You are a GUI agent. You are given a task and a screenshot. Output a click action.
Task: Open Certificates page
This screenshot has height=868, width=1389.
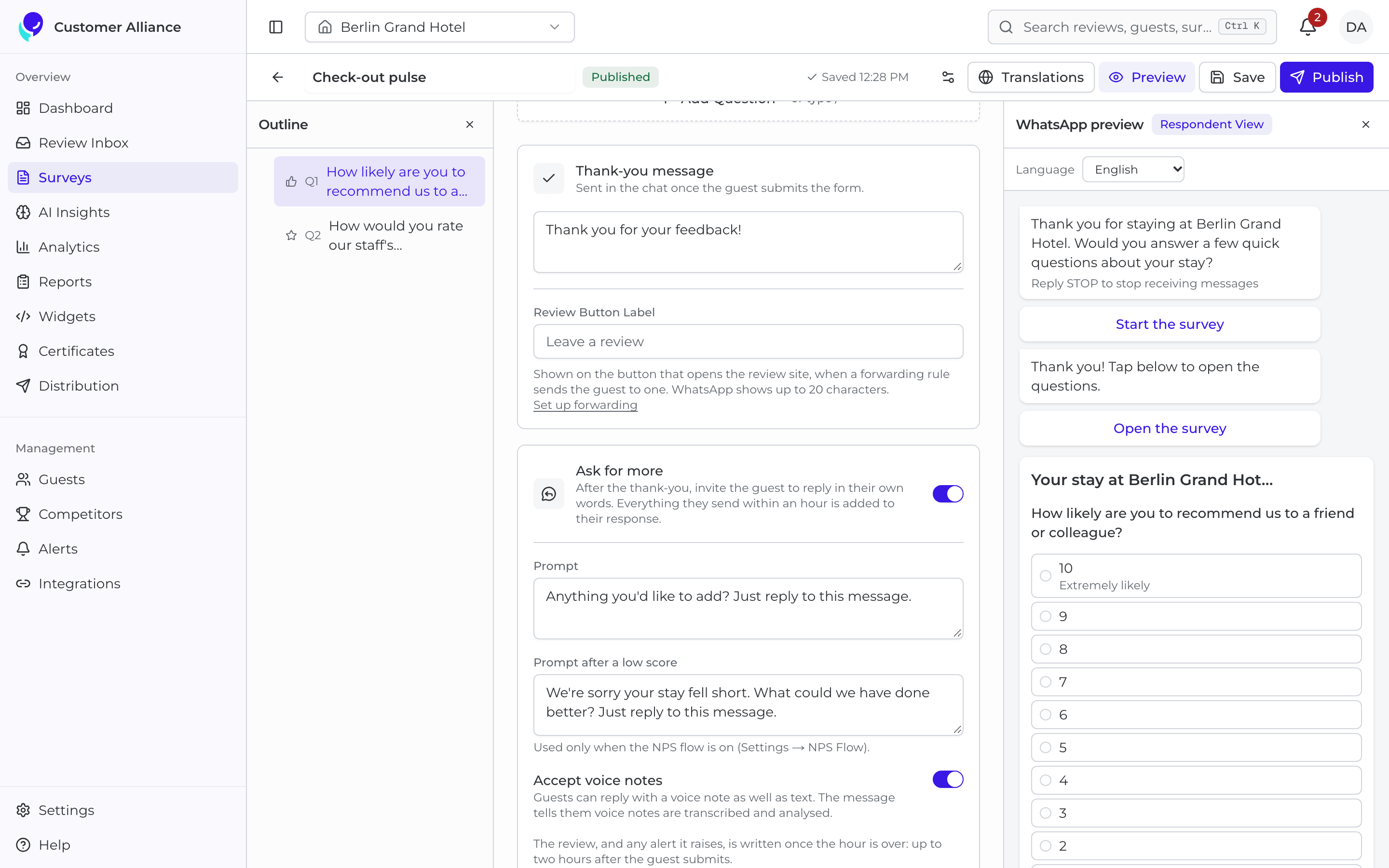pos(123,352)
